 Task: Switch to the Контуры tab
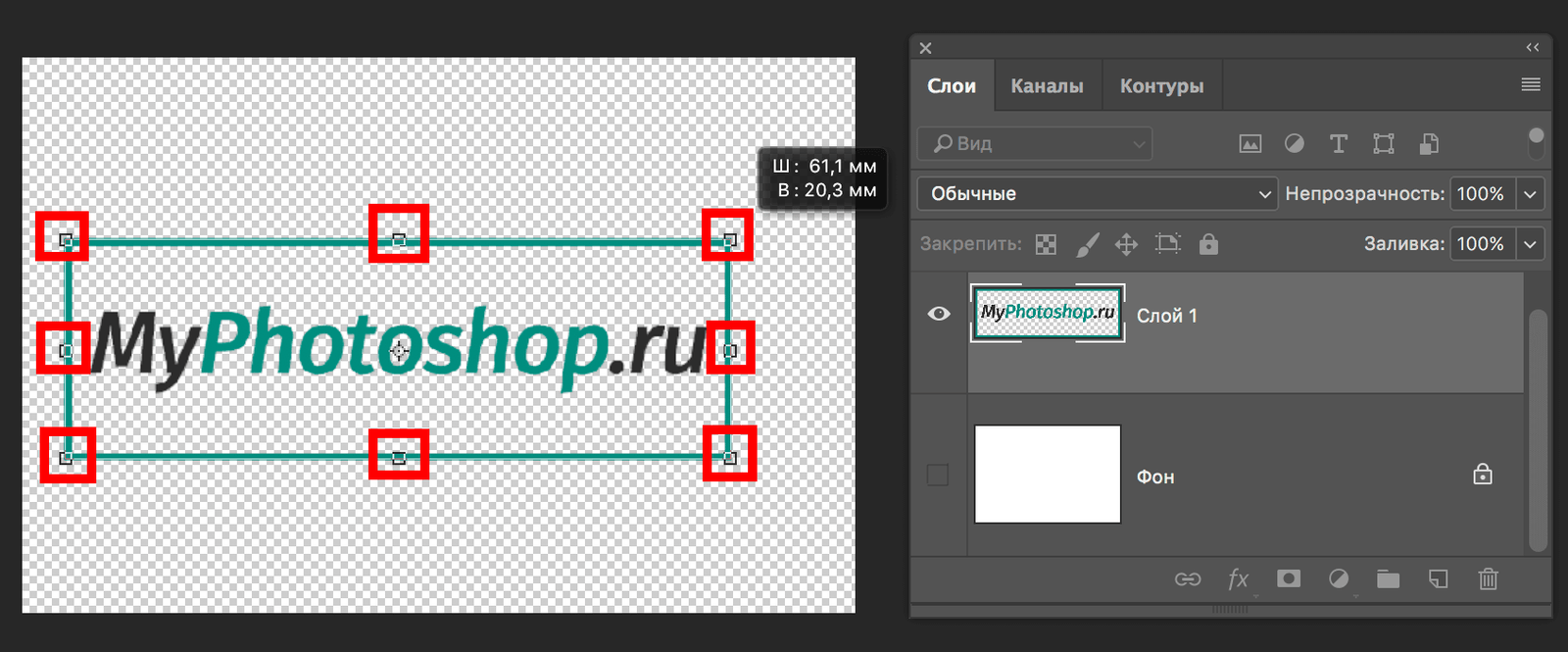click(x=1161, y=86)
